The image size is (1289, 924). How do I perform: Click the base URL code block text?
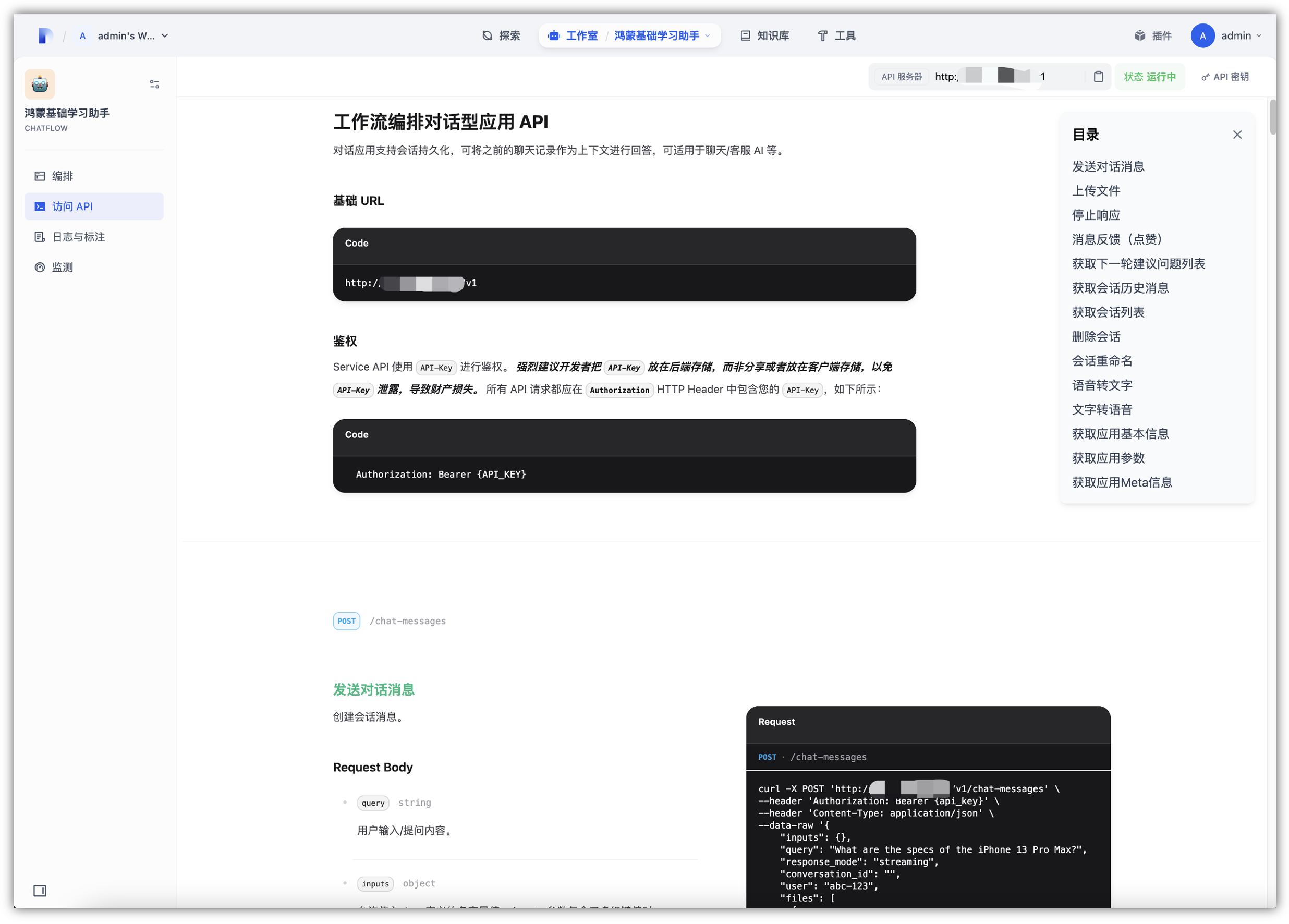coord(410,283)
